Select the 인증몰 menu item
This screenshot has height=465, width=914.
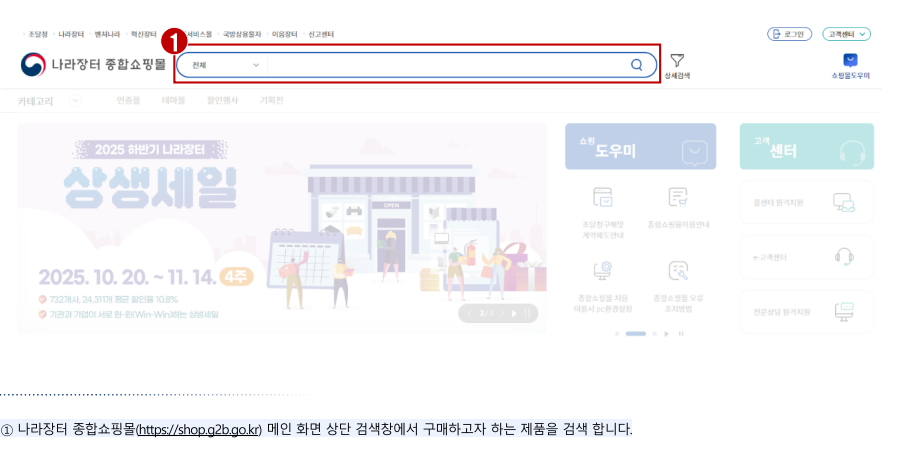coord(128,101)
